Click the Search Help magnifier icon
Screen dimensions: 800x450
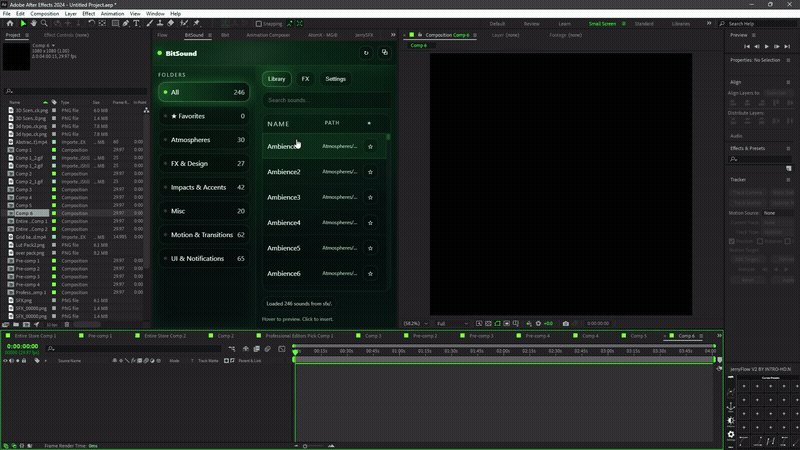pyautogui.click(x=722, y=23)
